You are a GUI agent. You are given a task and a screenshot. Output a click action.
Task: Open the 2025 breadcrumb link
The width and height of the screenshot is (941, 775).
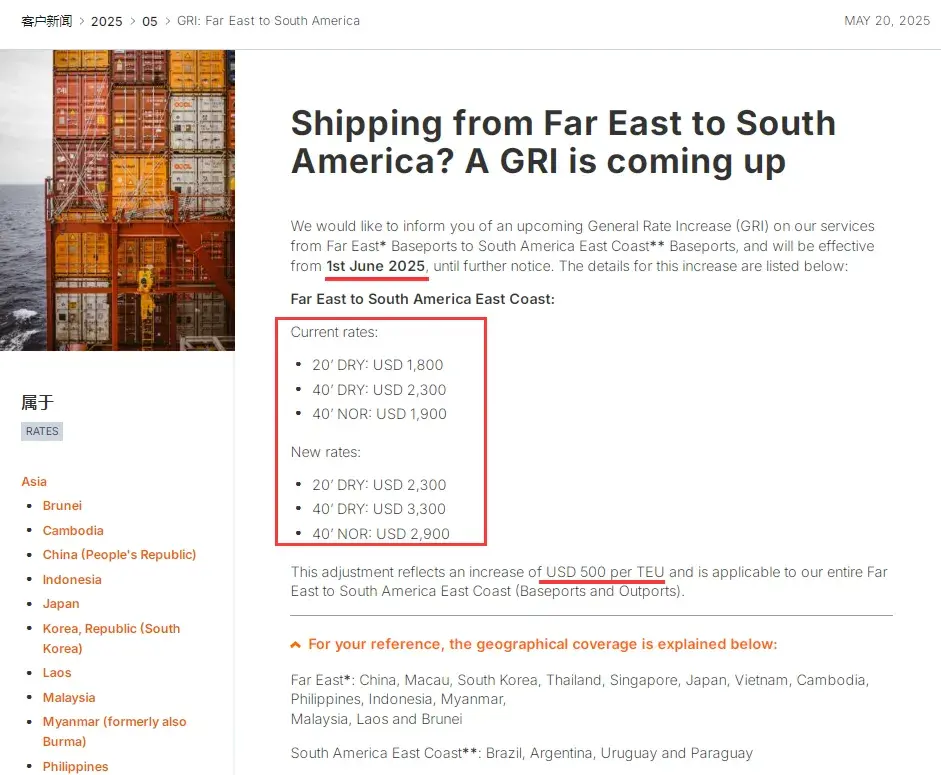pyautogui.click(x=106, y=21)
